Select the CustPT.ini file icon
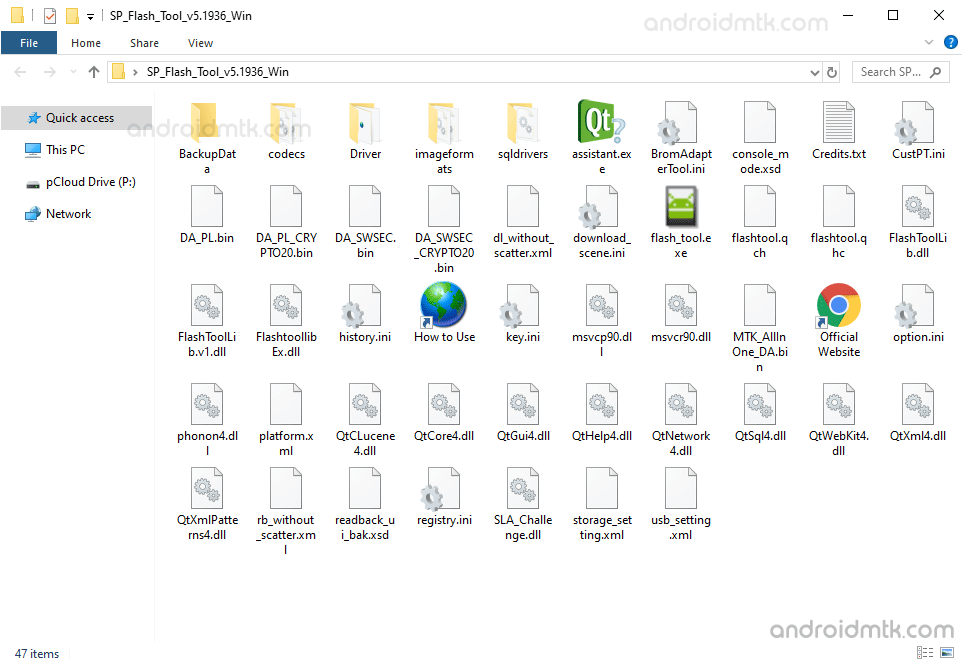963x666 pixels. pyautogui.click(x=916, y=123)
